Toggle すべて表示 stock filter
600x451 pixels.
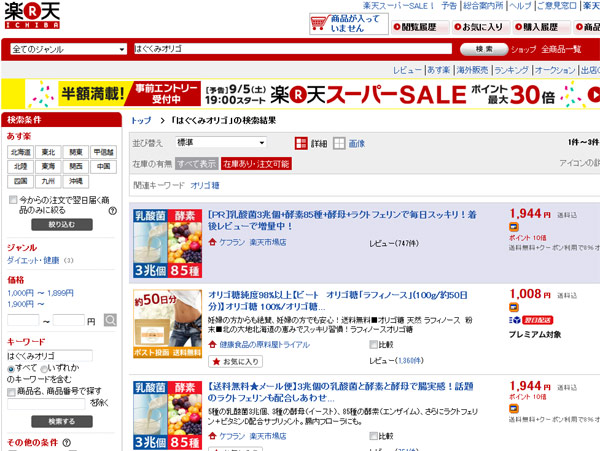tap(197, 164)
